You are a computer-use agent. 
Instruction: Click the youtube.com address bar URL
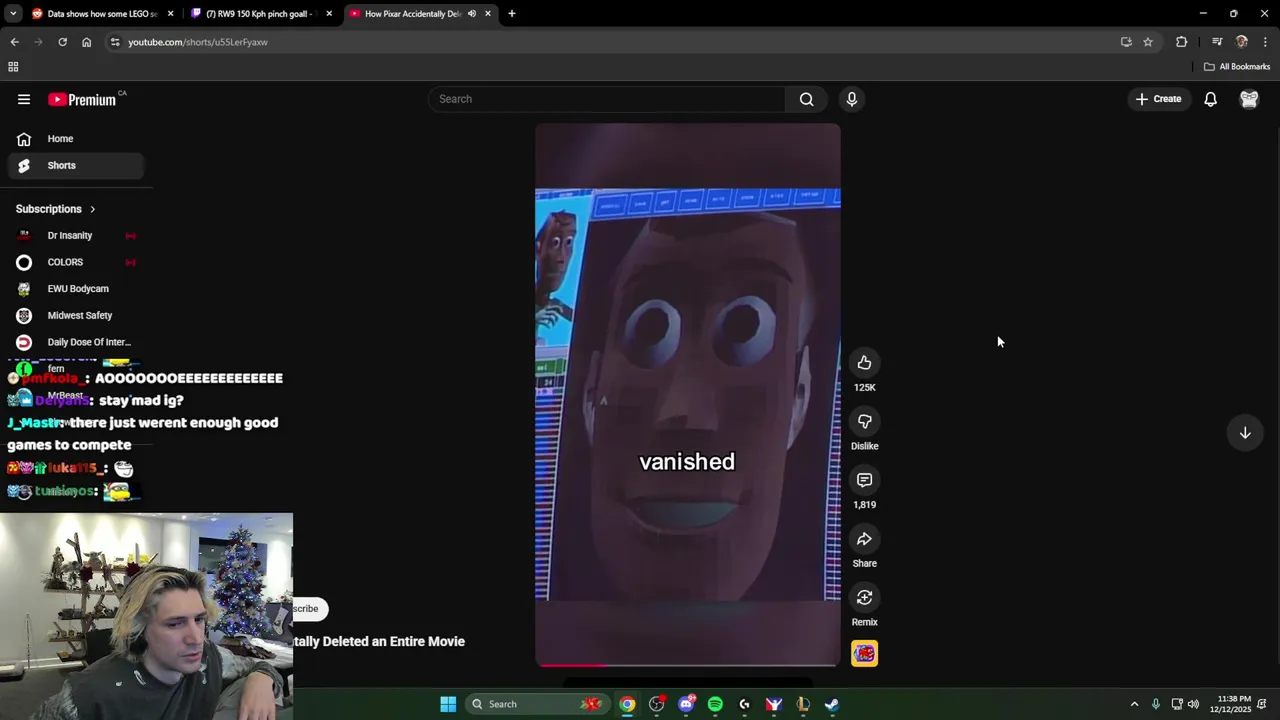[x=198, y=42]
